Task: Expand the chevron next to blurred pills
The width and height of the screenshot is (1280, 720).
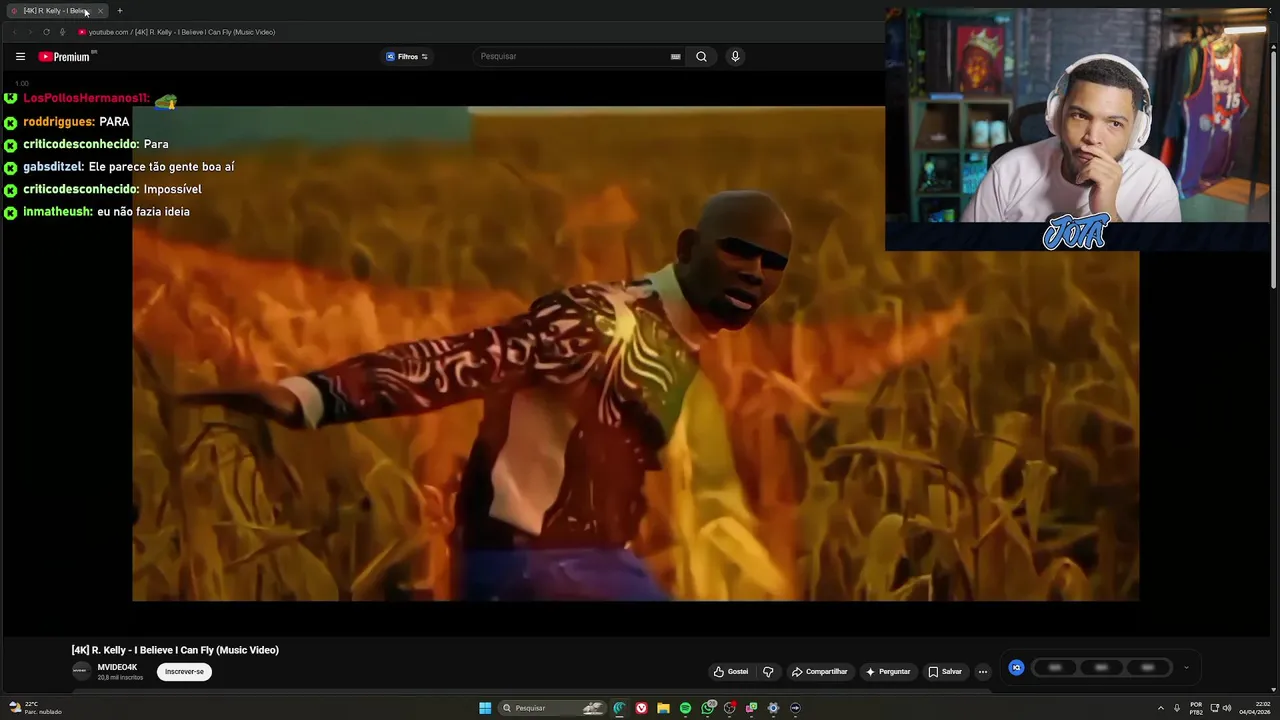Action: coord(1186,668)
